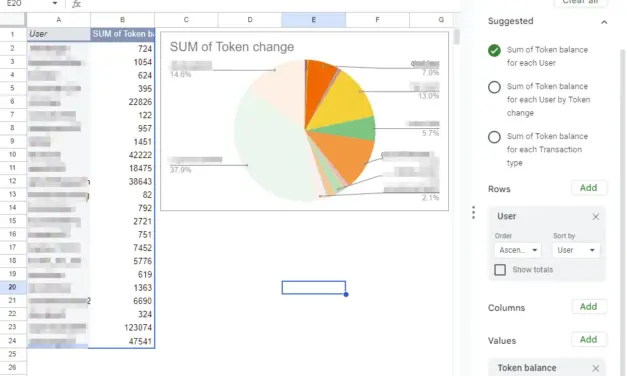Open the Sort by User dropdown
Viewport: 627px width, 376px height.
point(576,250)
